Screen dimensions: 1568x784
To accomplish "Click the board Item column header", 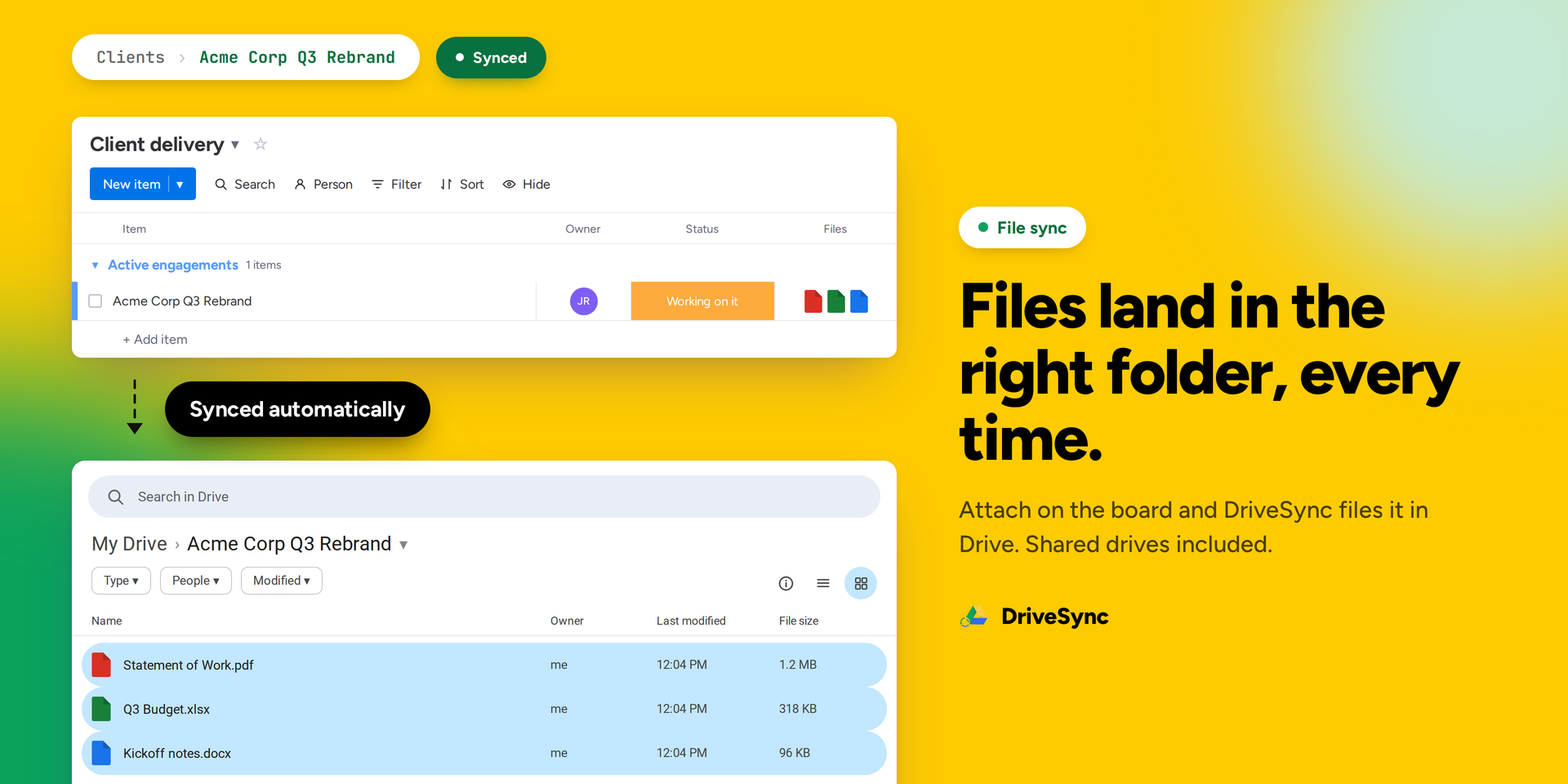I will pos(135,229).
